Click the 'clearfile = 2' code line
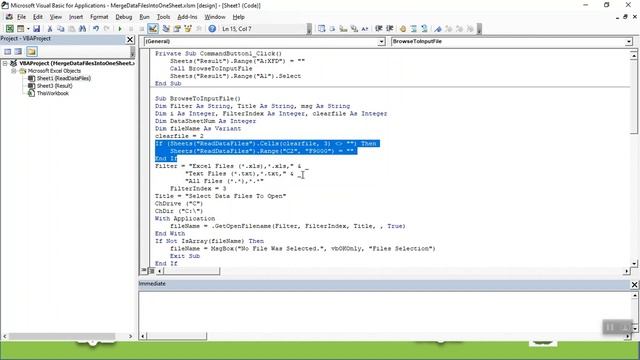Viewport: 640px width, 360px height. click(x=179, y=136)
